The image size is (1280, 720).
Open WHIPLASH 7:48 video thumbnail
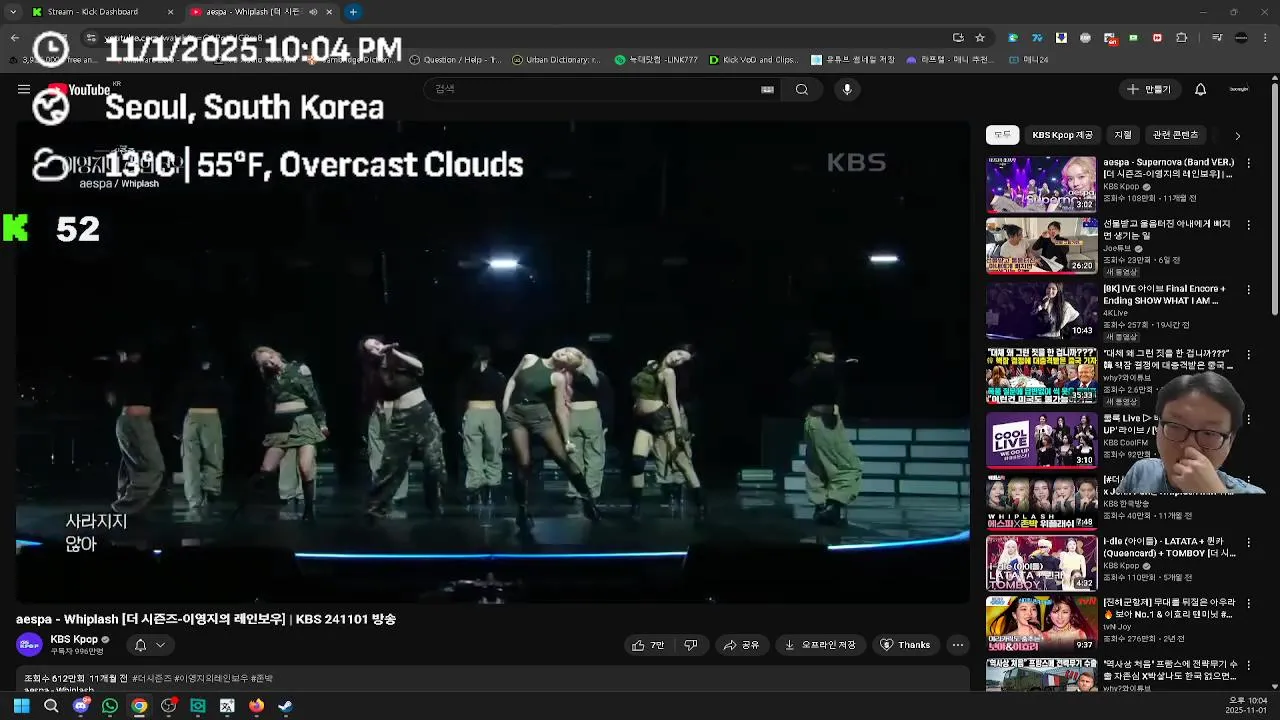(1041, 501)
